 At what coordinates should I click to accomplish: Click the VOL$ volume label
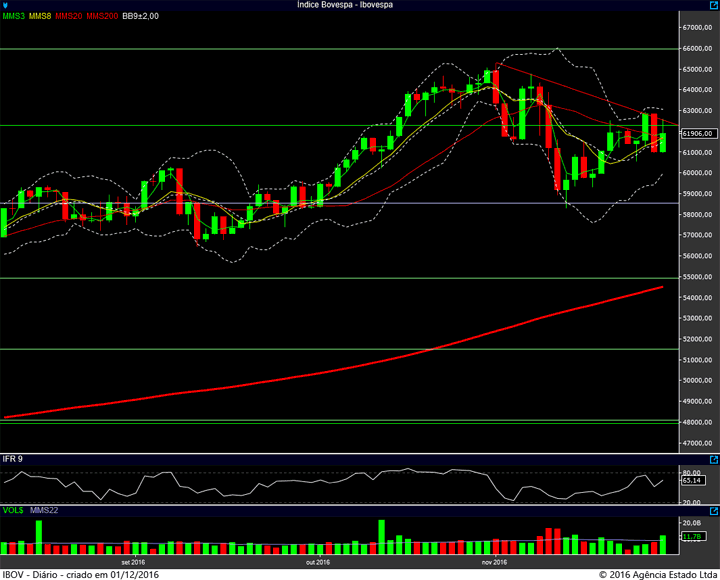(x=13, y=510)
